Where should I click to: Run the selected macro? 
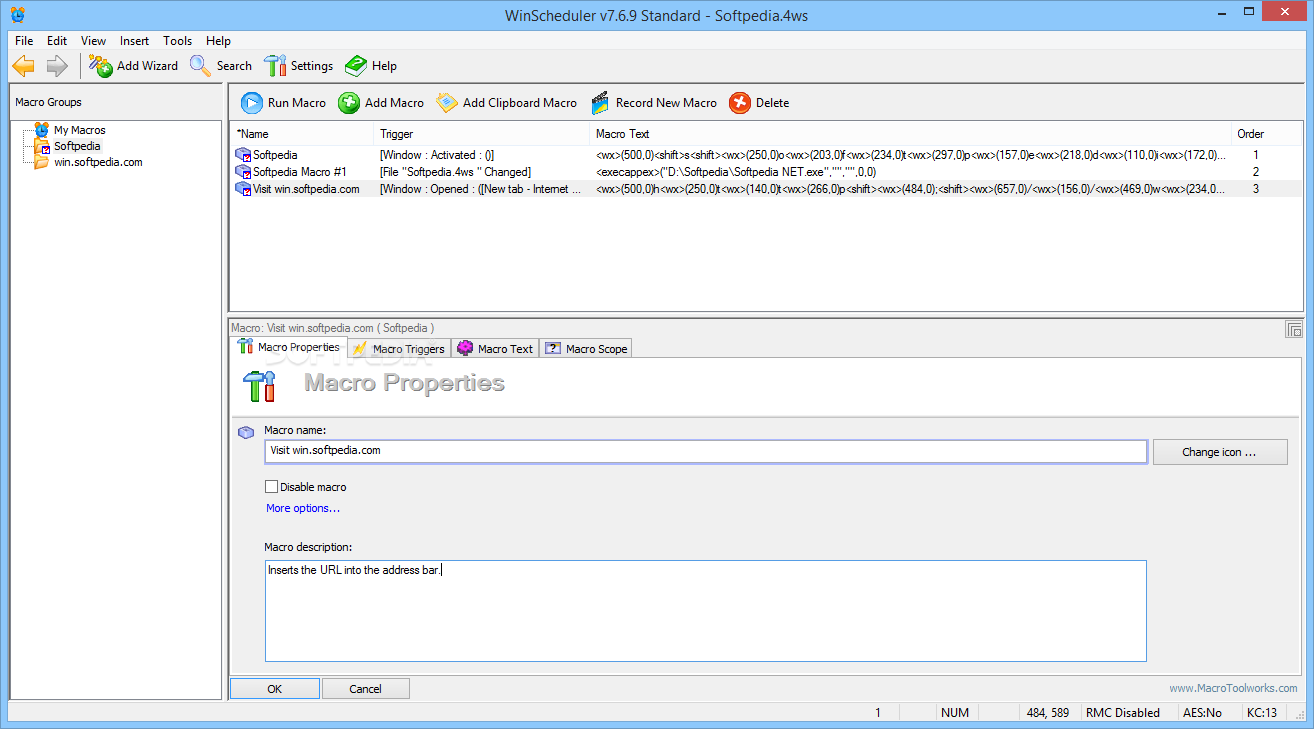click(x=284, y=103)
